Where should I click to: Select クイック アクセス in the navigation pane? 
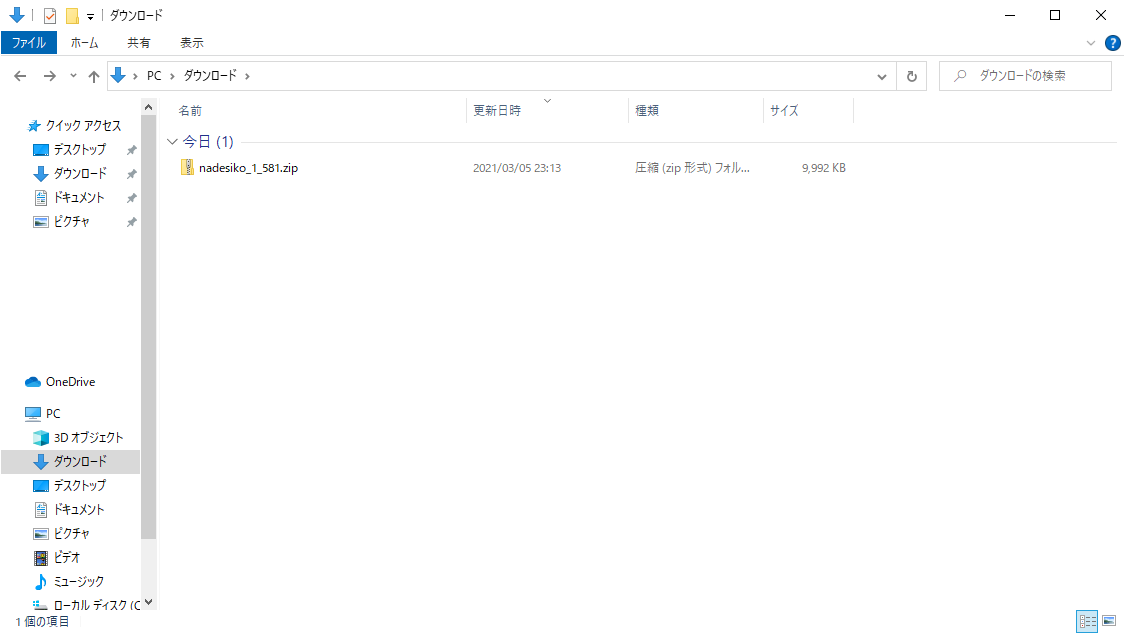coord(83,126)
